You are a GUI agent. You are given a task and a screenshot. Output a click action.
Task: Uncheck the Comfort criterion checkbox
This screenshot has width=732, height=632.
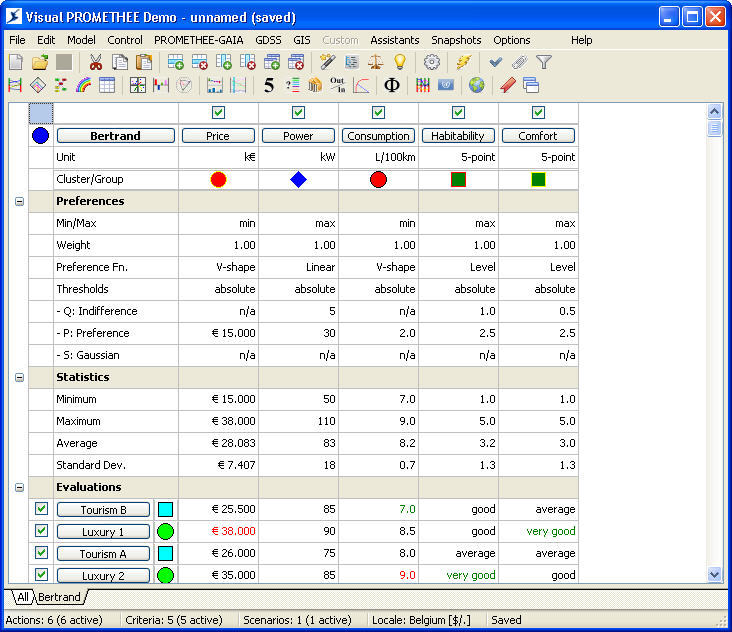pyautogui.click(x=538, y=112)
